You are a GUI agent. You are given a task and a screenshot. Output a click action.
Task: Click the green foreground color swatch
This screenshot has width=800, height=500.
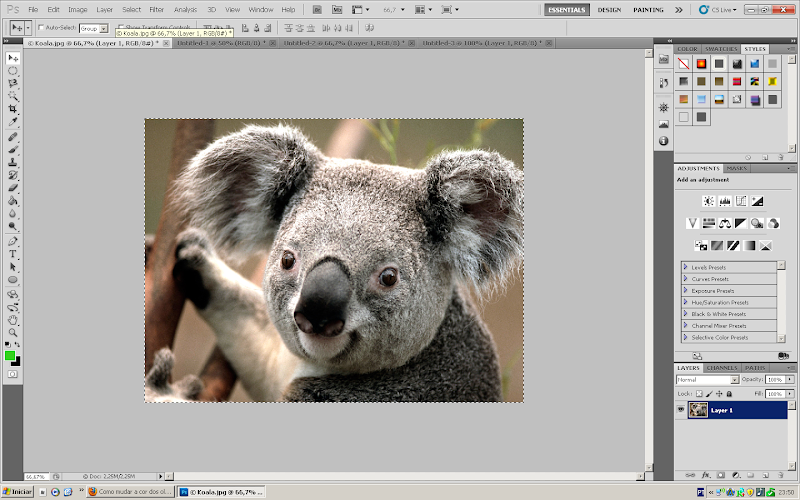pos(10,355)
